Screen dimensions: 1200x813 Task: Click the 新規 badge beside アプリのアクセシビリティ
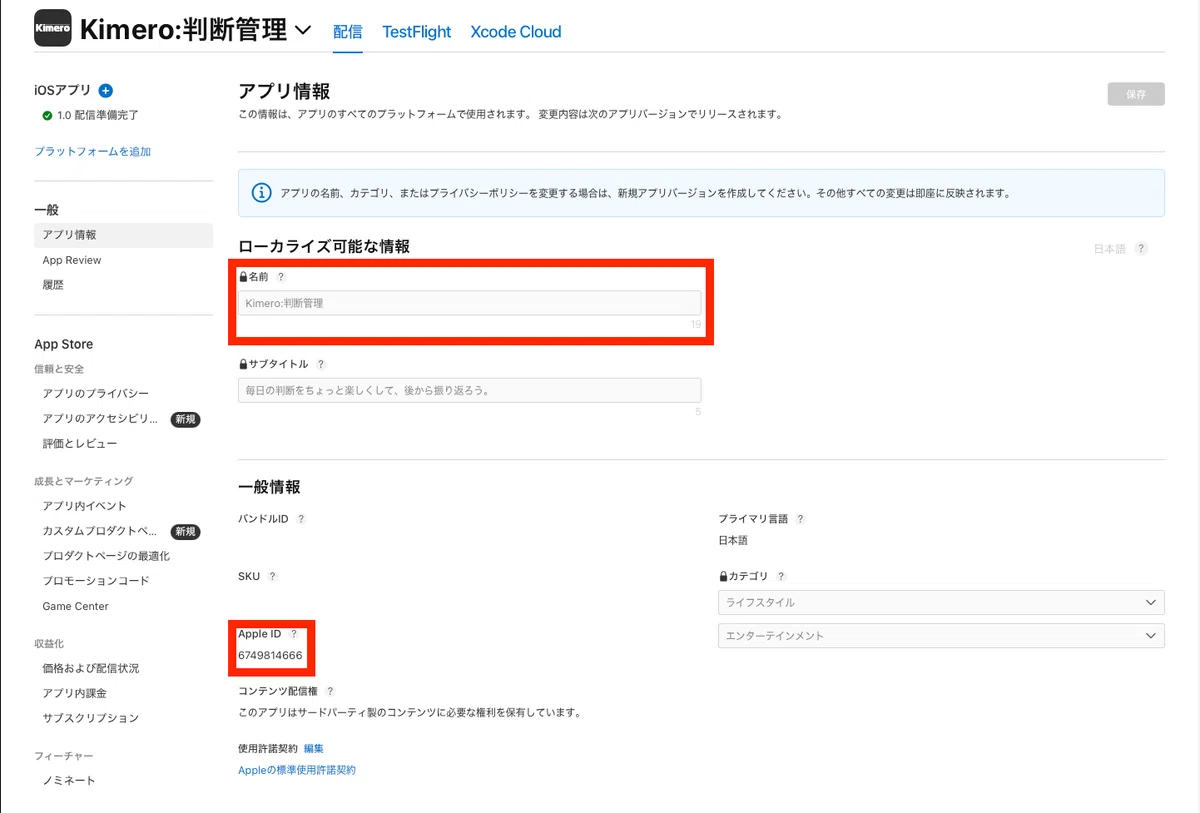[x=185, y=419]
